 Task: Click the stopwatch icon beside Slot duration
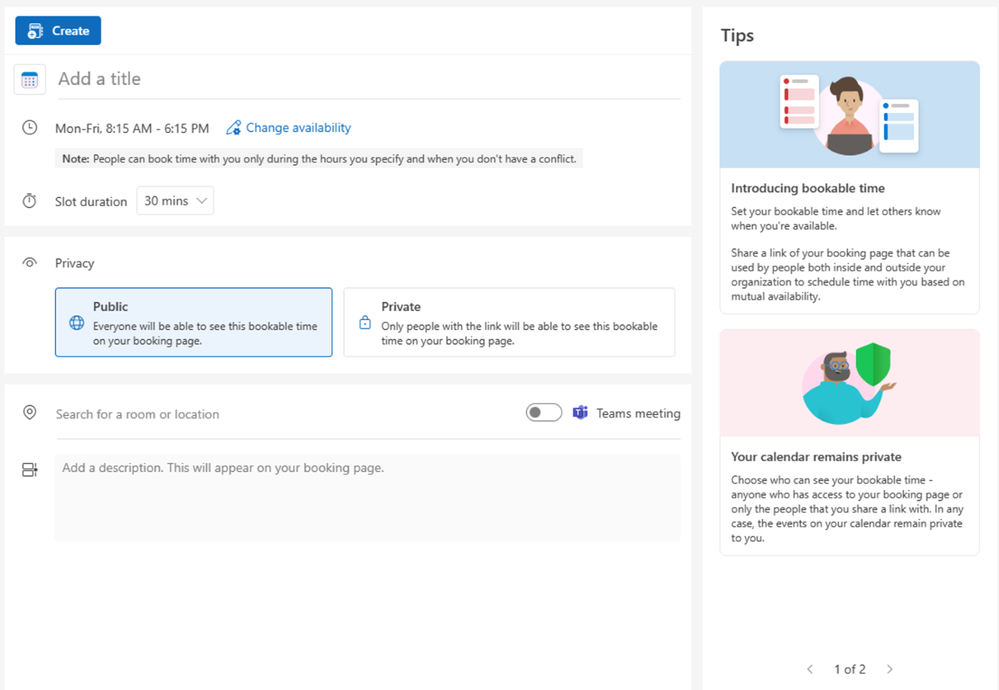point(29,201)
